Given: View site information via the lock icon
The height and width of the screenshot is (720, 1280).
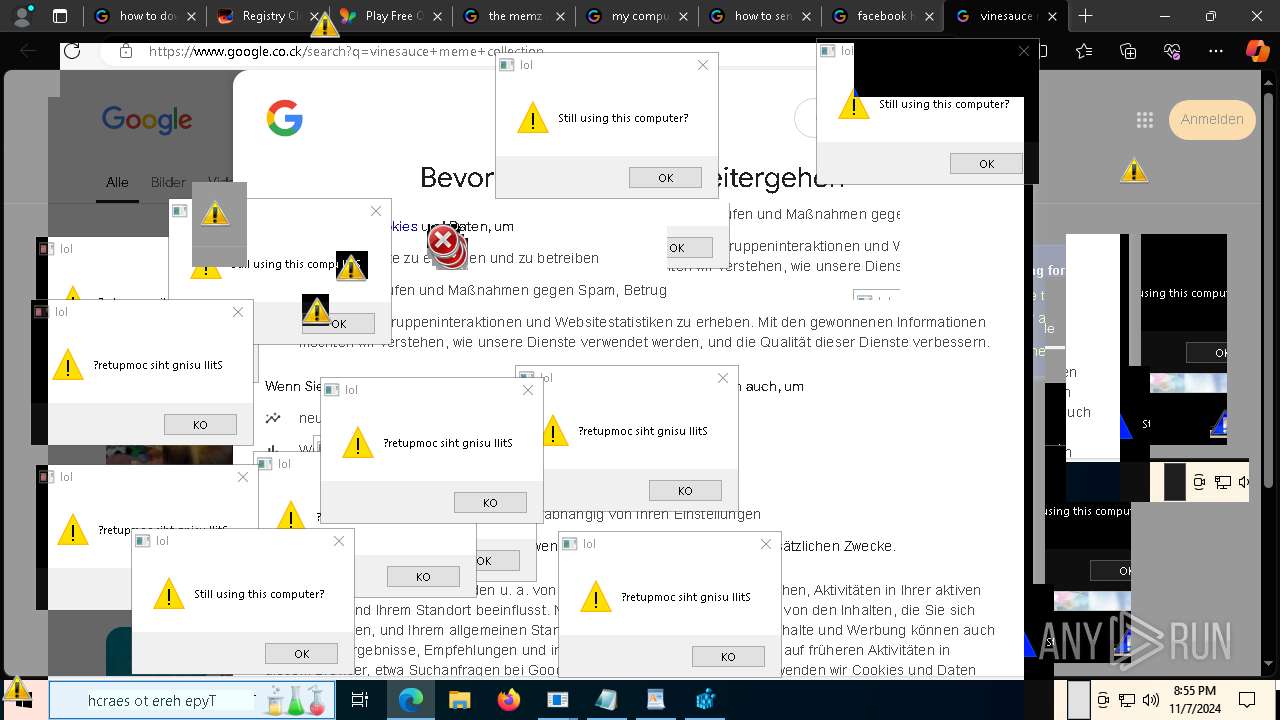Looking at the screenshot, I should 125,51.
